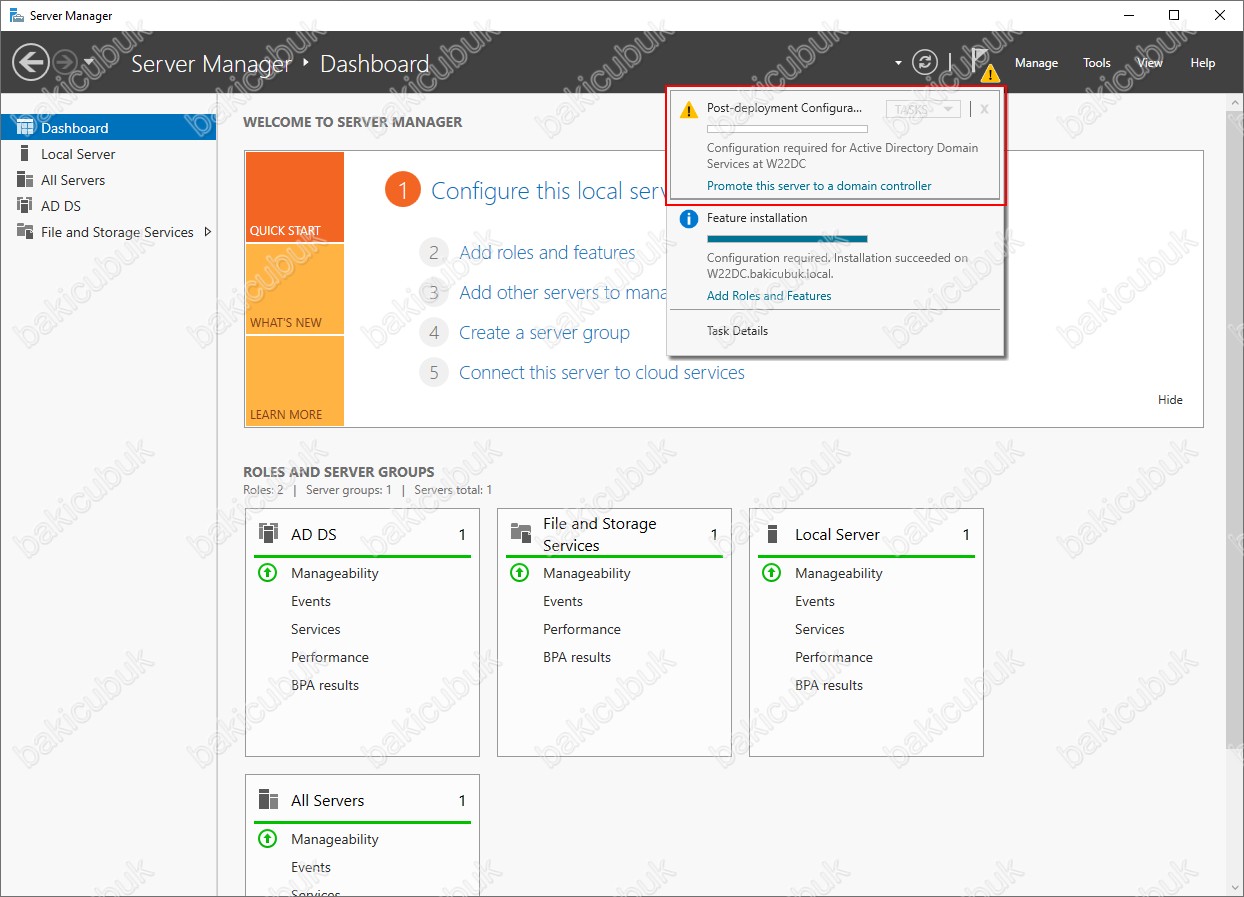Click Connect this server to cloud services
Viewport: 1244px width, 897px height.
pyautogui.click(x=602, y=373)
